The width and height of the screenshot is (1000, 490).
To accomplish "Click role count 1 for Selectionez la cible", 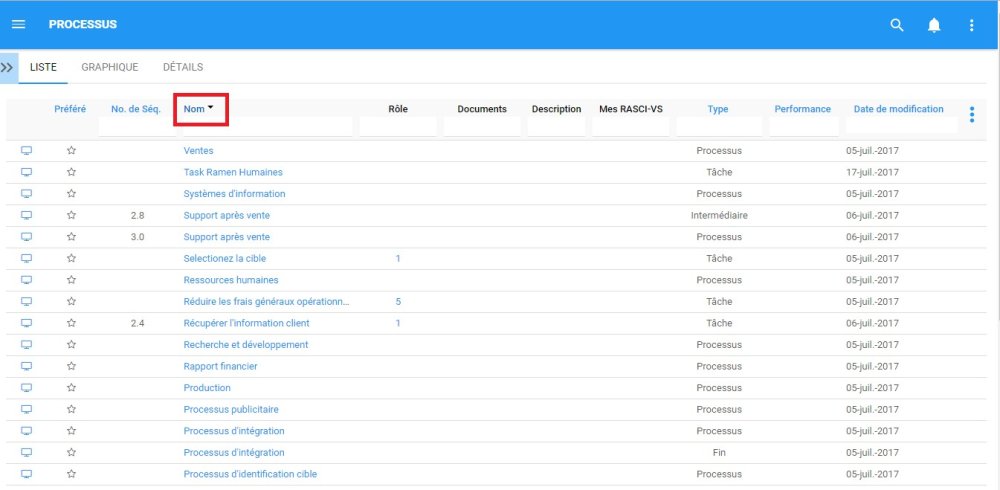I will pos(398,258).
